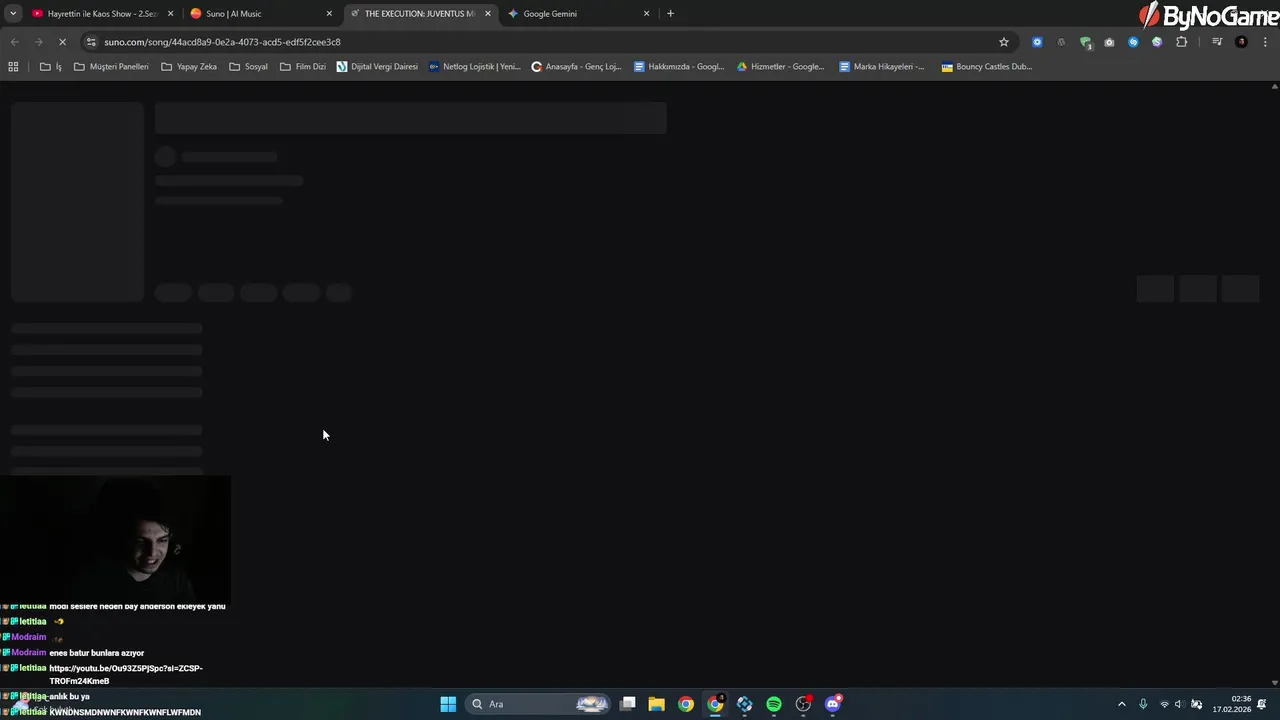Open the apps grid in bookmarks bar
Screen dimensions: 1280x720
pyautogui.click(x=13, y=67)
